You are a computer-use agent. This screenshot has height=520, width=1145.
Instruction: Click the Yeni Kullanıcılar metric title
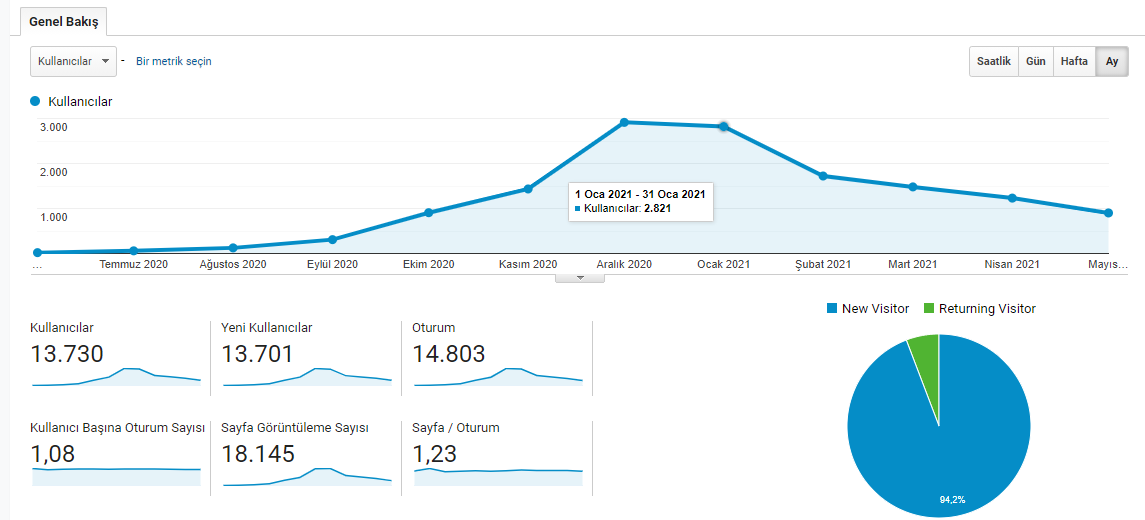coord(267,328)
